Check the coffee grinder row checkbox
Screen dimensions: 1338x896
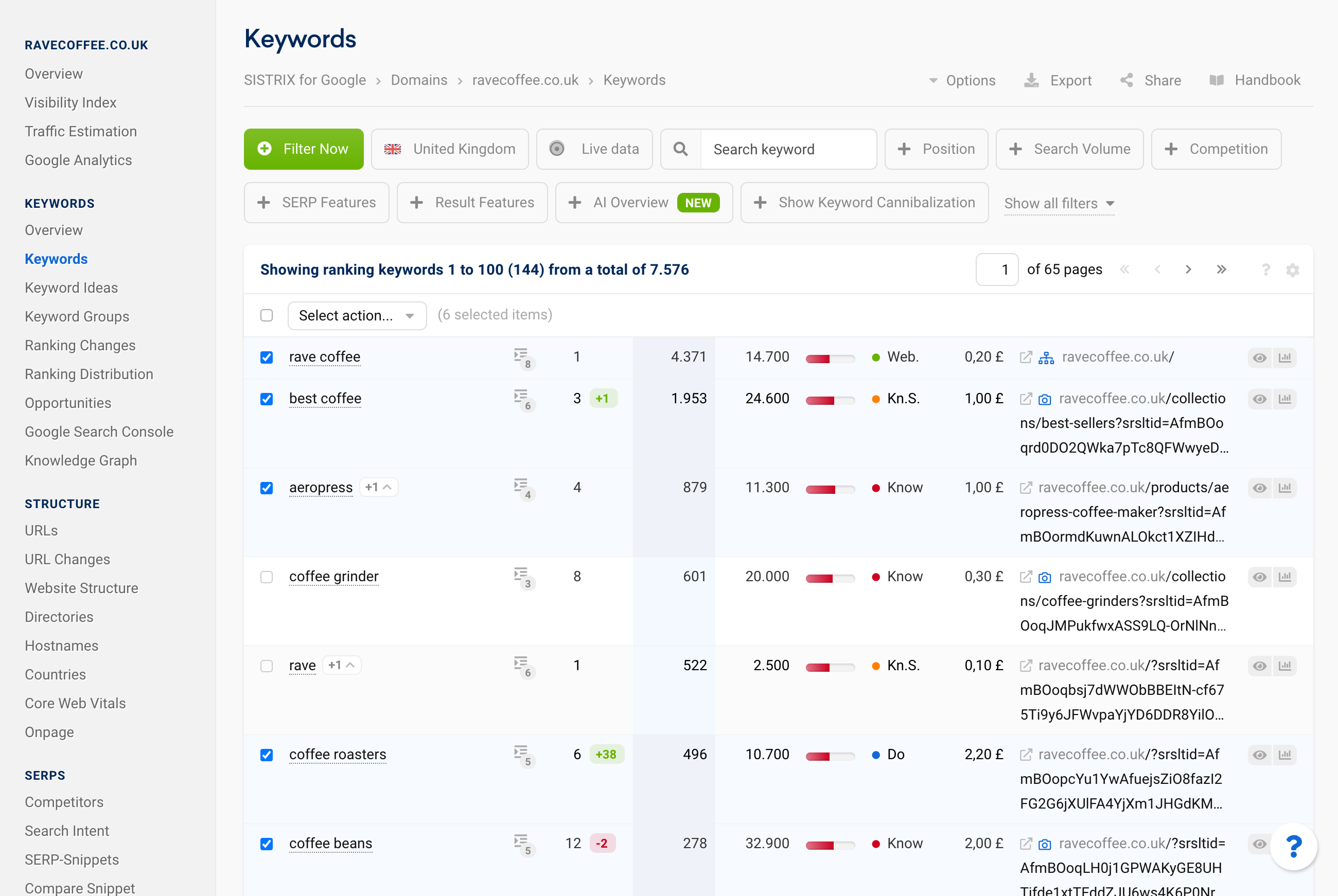pos(267,577)
